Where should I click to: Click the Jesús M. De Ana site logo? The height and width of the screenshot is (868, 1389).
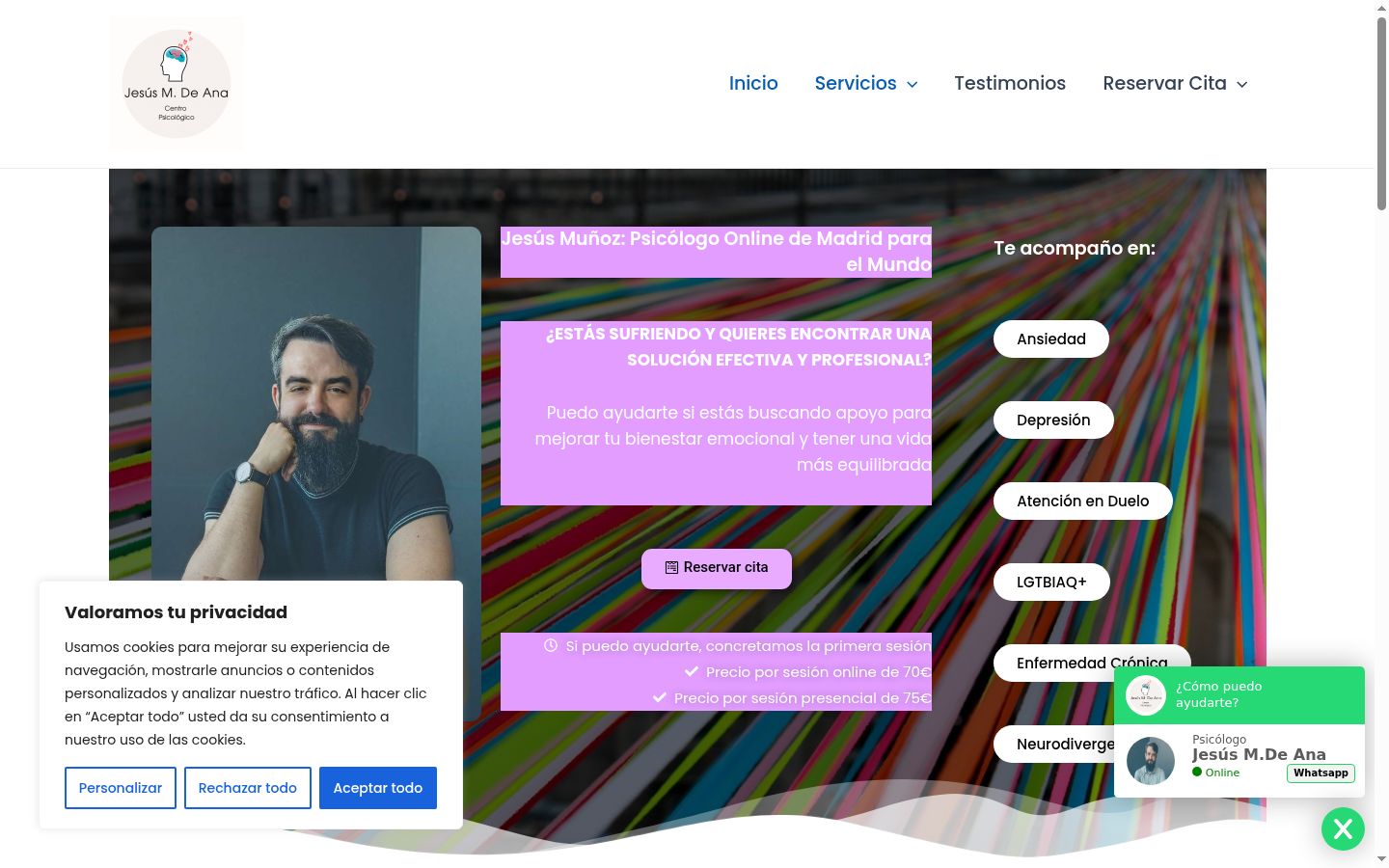coord(177,83)
